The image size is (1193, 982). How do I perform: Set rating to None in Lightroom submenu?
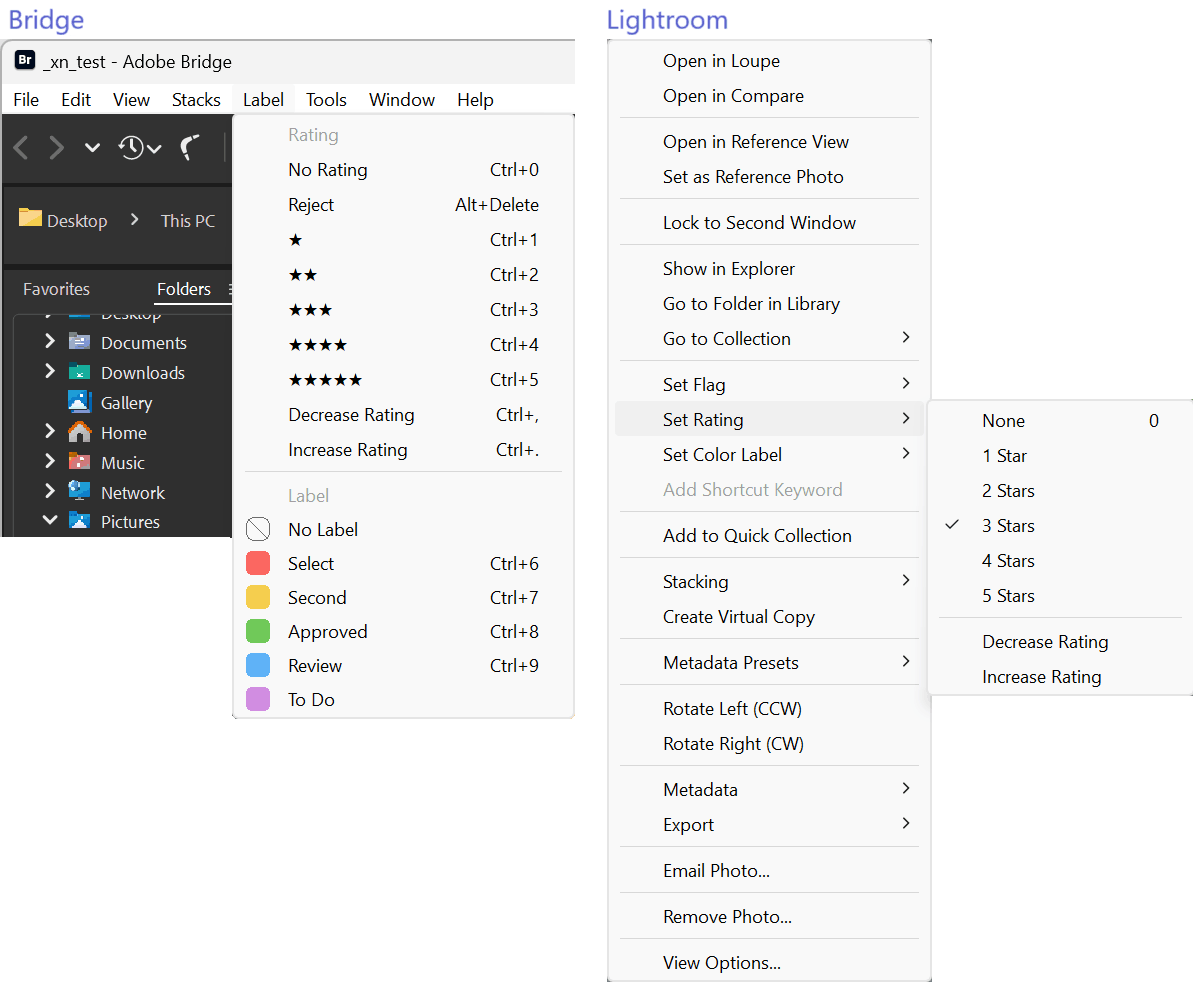pyautogui.click(x=1003, y=421)
